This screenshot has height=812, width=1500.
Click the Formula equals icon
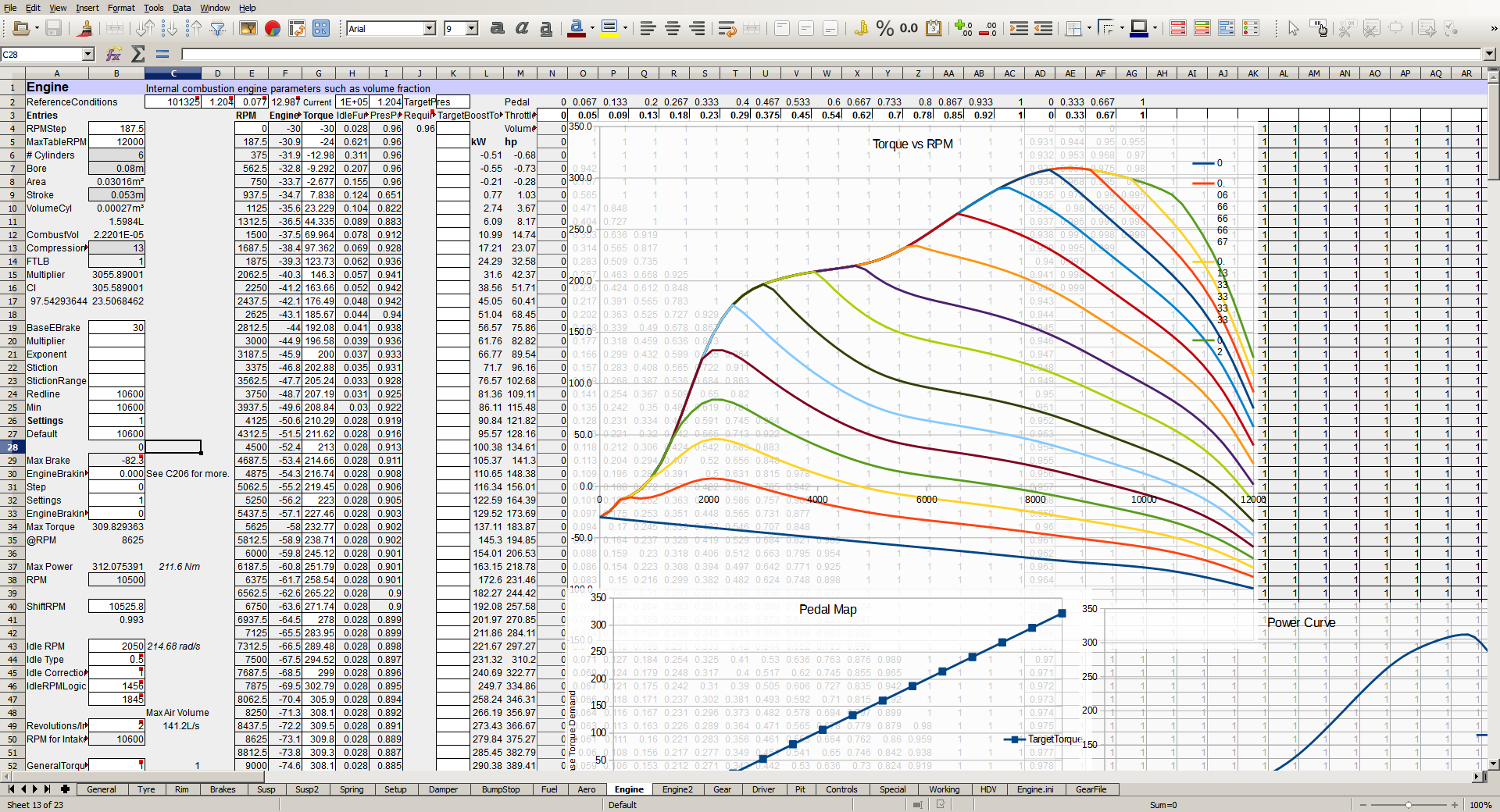tap(162, 54)
